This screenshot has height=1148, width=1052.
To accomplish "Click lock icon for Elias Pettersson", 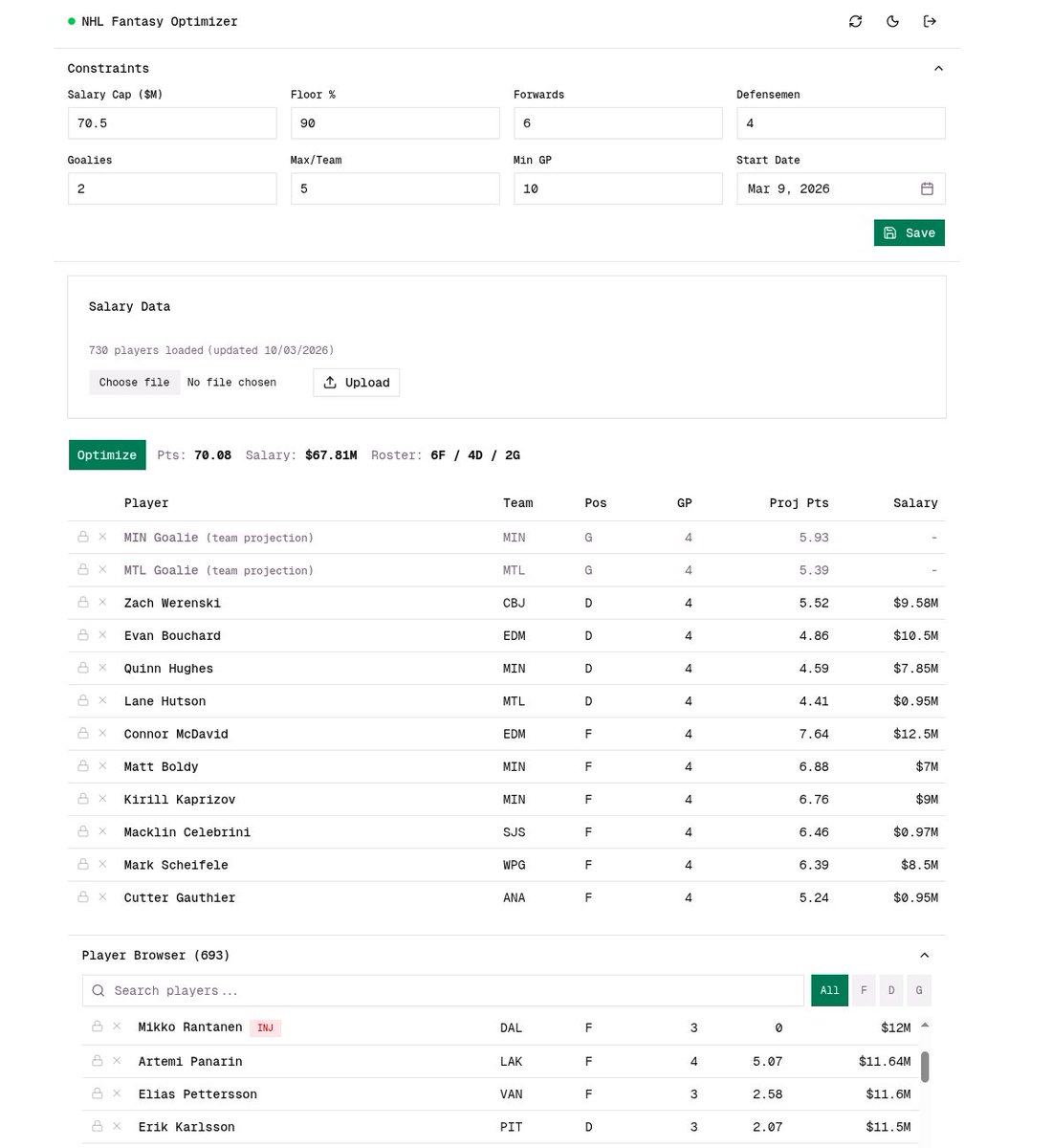I will click(x=98, y=1093).
